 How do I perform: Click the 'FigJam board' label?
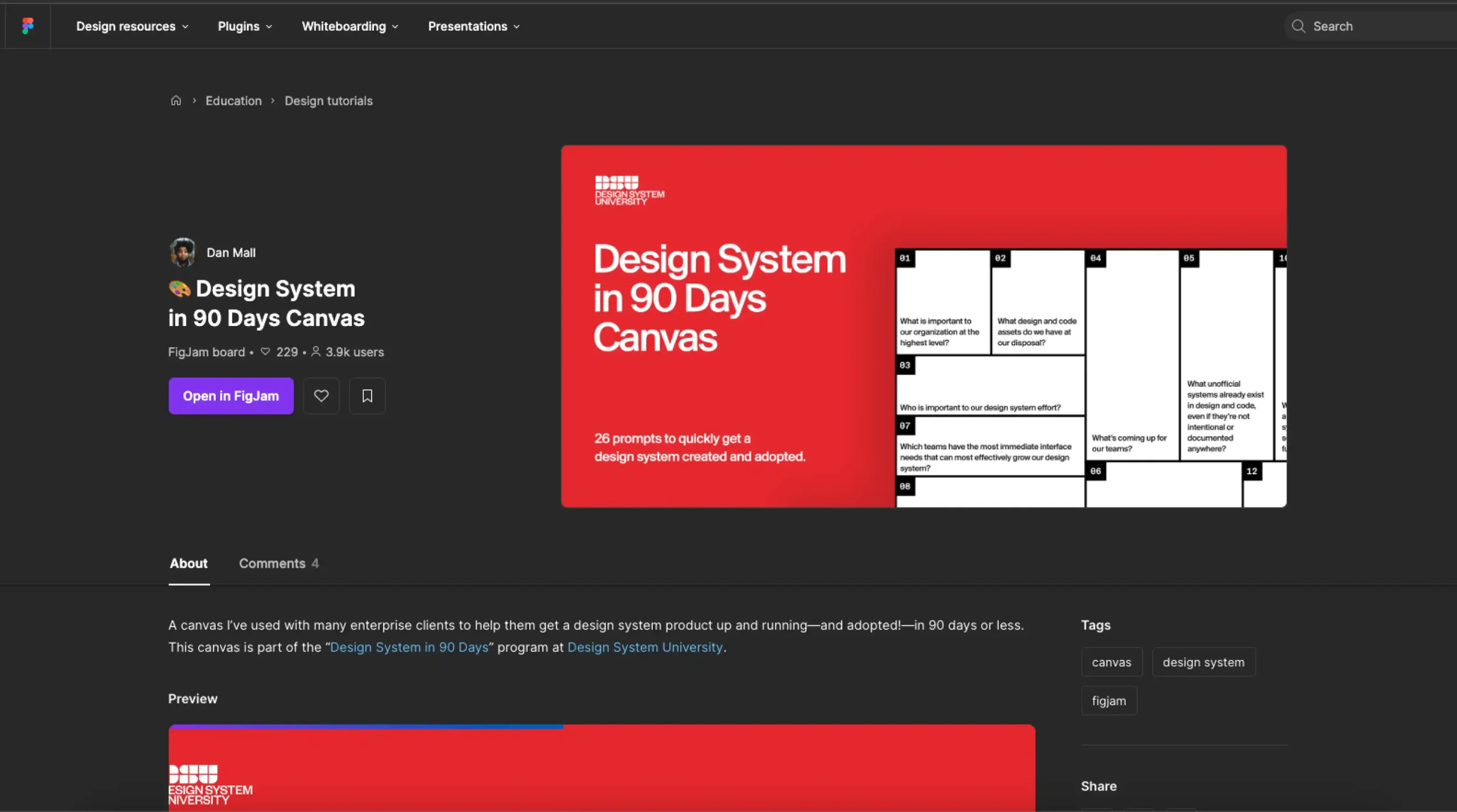pos(206,352)
